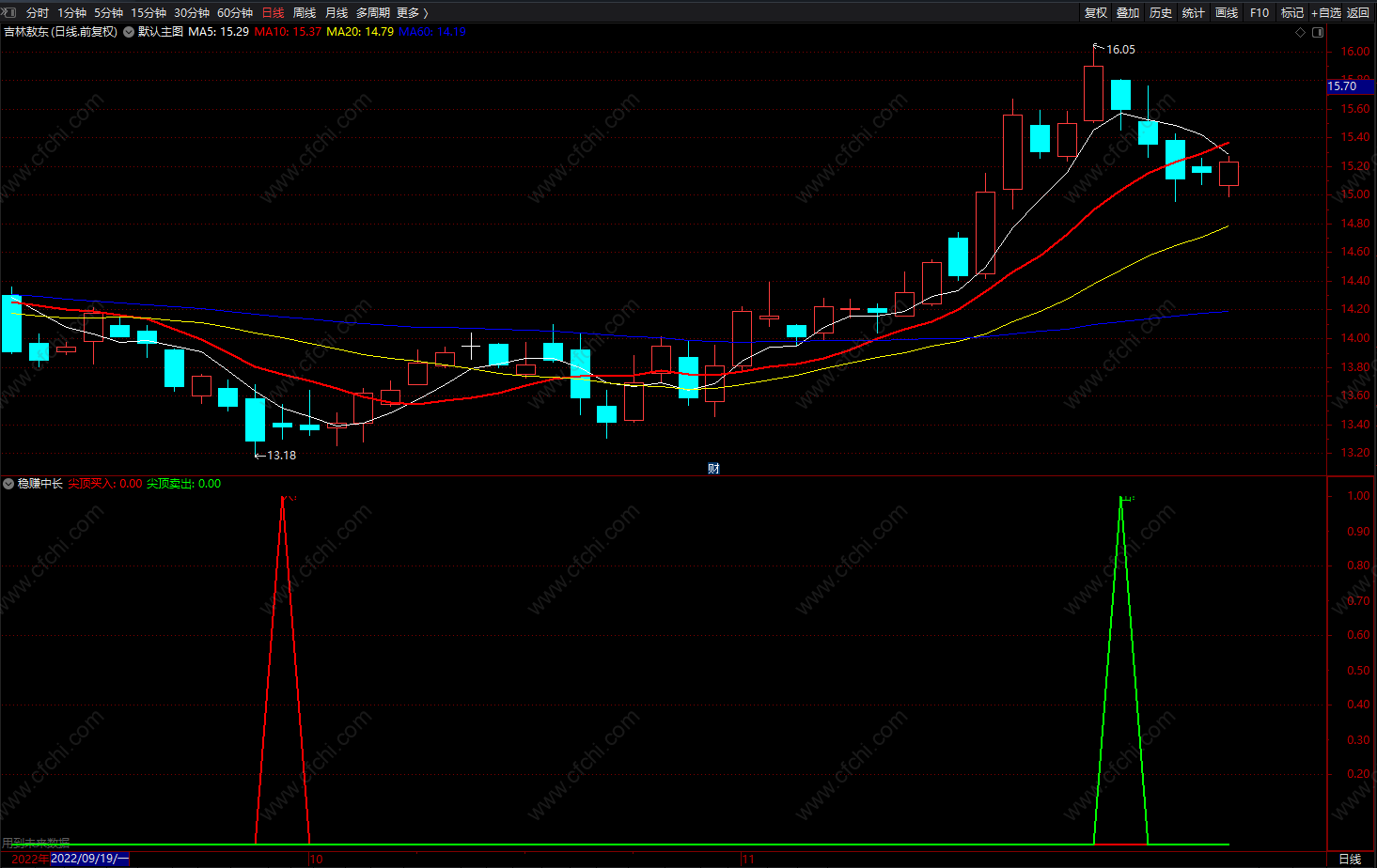Click the red buy signal peak
1377x868 pixels.
282,498
